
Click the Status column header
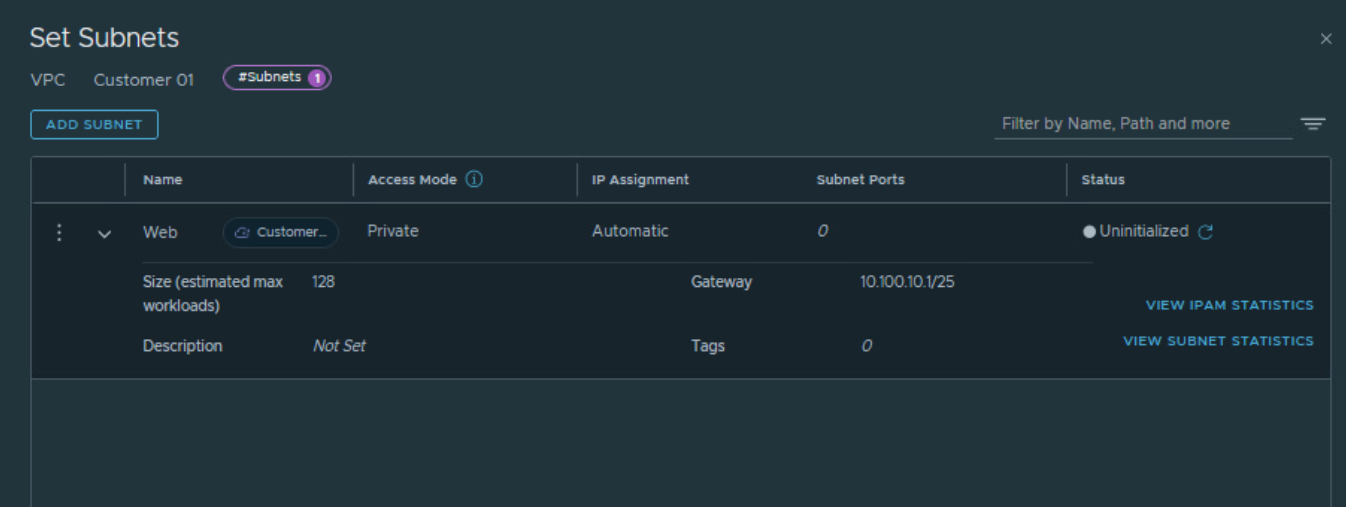[x=1103, y=180]
